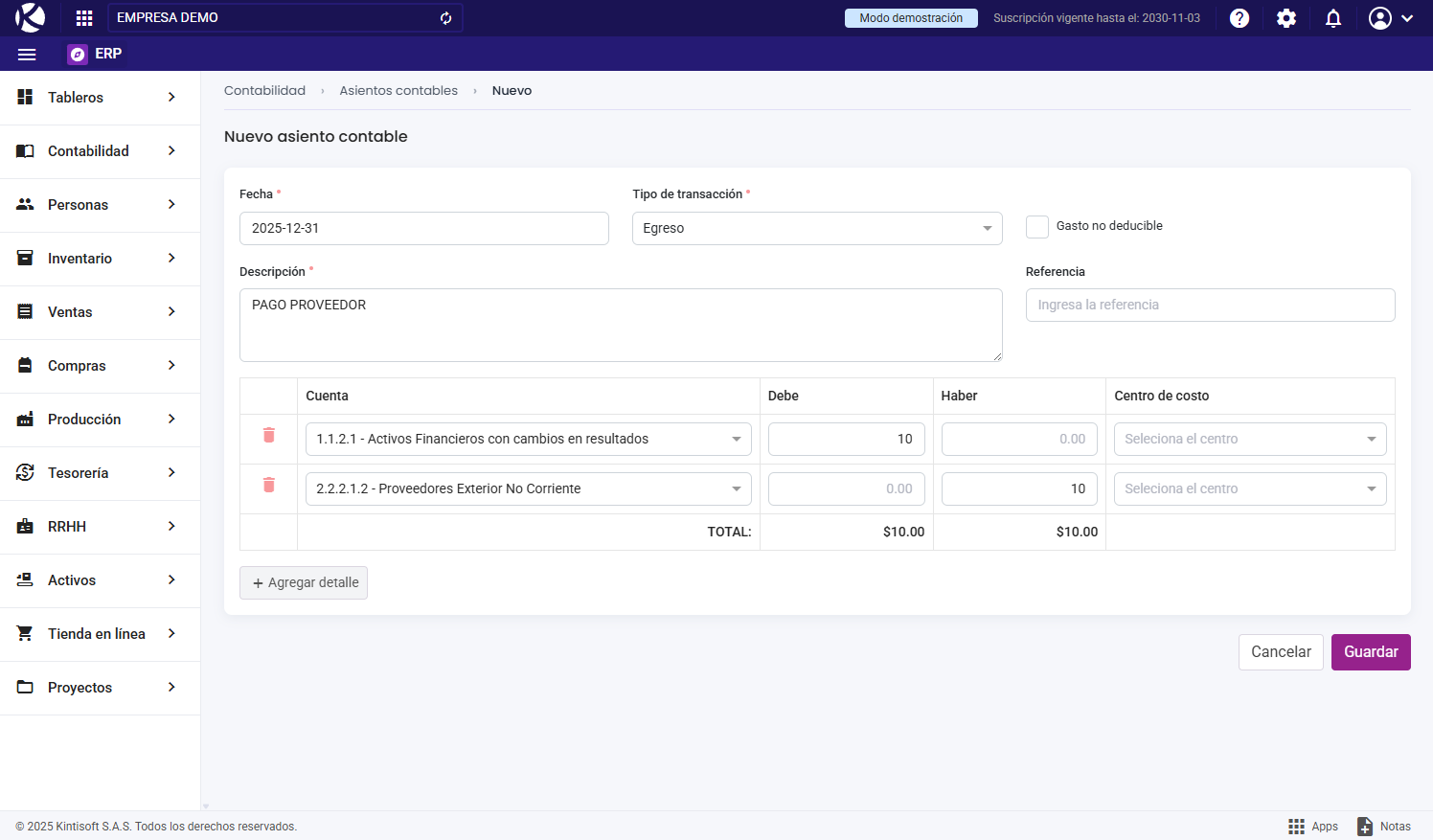Screen dimensions: 1433x840
Task: Open the apps grid icon in top bar
Action: pos(84,18)
